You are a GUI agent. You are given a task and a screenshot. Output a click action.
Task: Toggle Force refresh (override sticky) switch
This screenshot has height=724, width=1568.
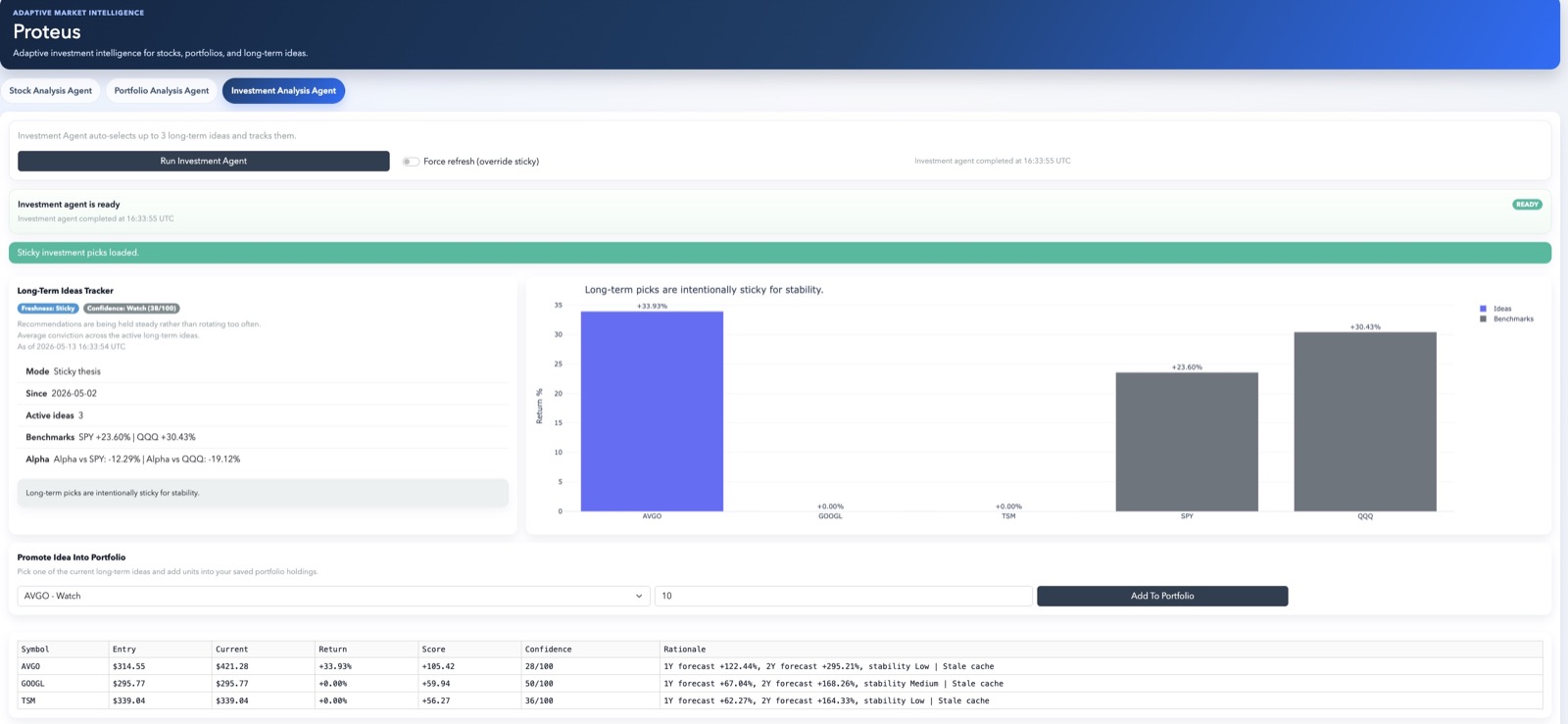click(411, 162)
